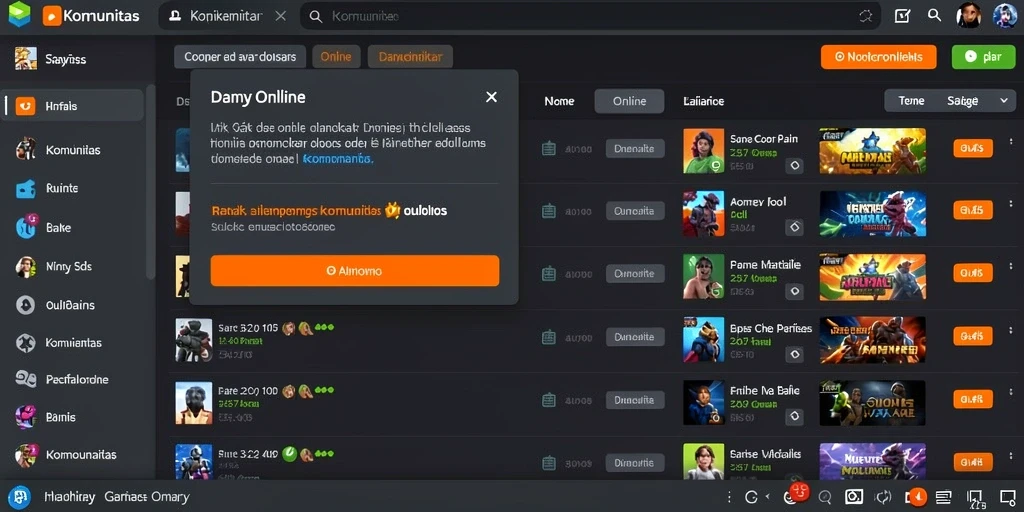Screen dimensions: 1024x512
Task: Switch to the Konikemitar tab
Action: coord(227,16)
